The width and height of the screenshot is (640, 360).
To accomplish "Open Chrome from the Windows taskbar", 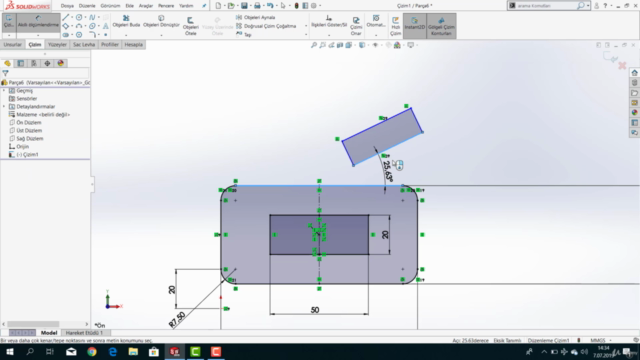I will click(92, 351).
